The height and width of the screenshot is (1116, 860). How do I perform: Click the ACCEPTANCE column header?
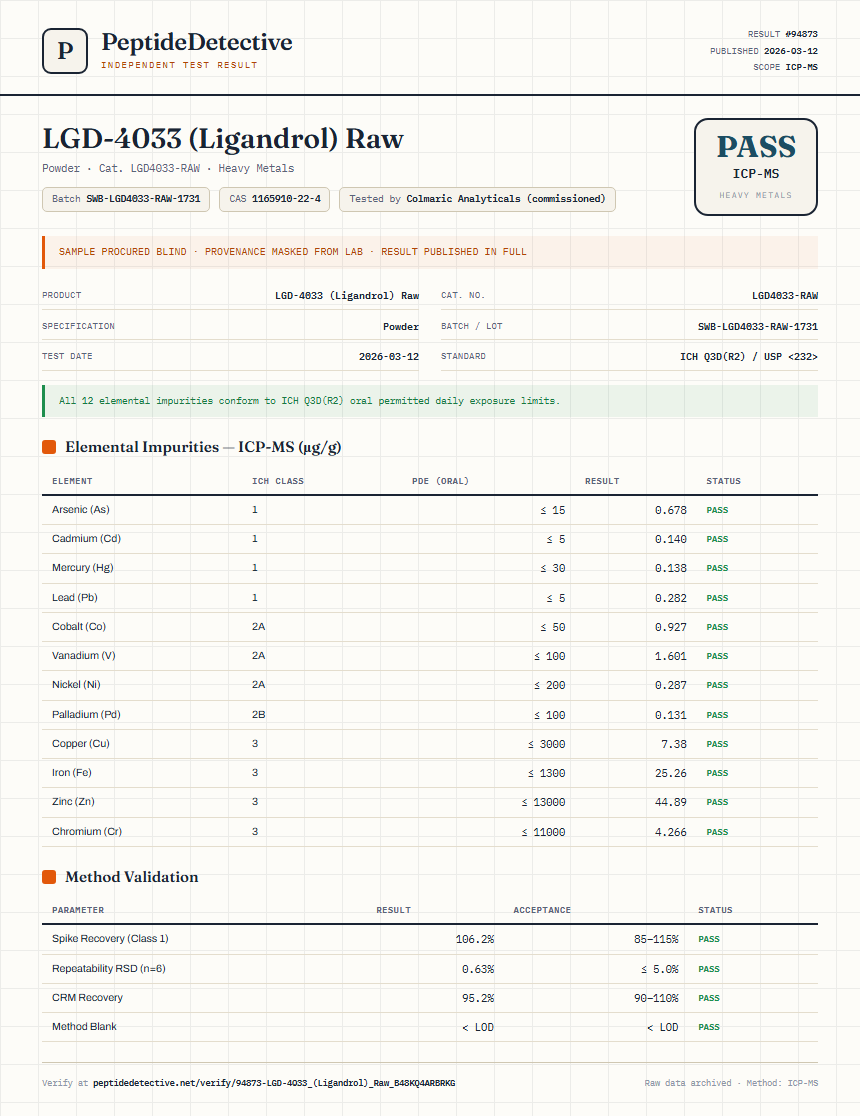click(x=542, y=910)
